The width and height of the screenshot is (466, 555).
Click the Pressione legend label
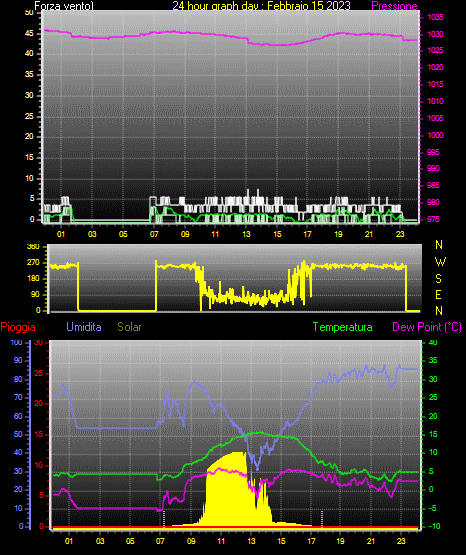[394, 6]
